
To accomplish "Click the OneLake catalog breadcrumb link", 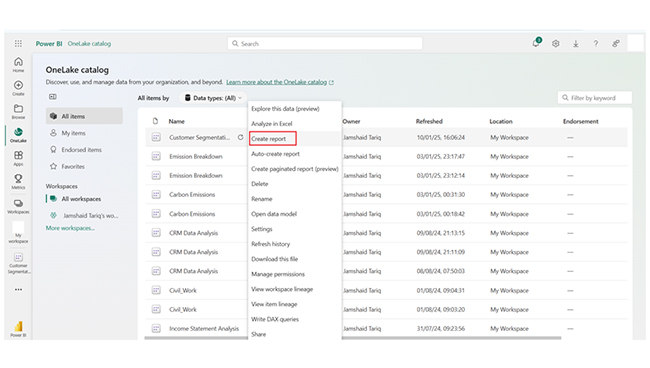I will click(89, 44).
